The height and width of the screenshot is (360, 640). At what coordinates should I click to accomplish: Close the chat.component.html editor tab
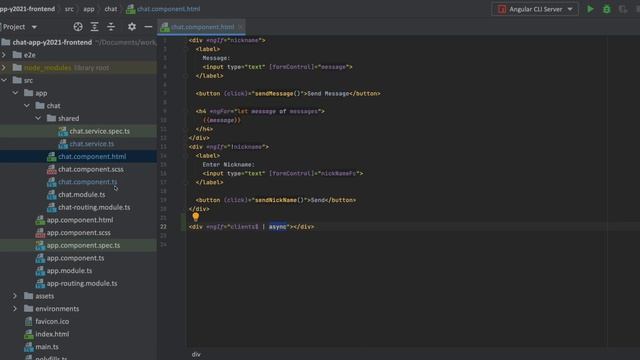[240, 27]
